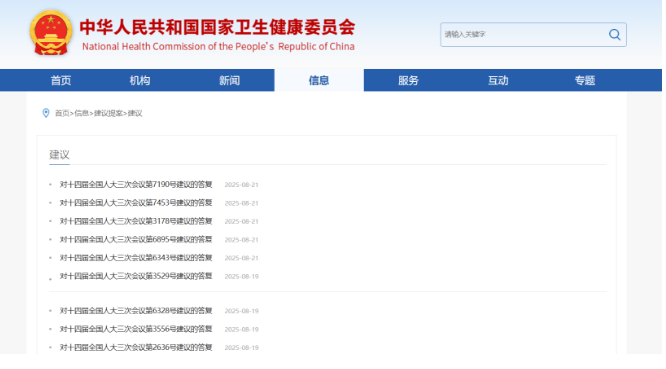Open the 专题 navigation tab
Screen dimensions: 666x369
pyautogui.click(x=585, y=80)
